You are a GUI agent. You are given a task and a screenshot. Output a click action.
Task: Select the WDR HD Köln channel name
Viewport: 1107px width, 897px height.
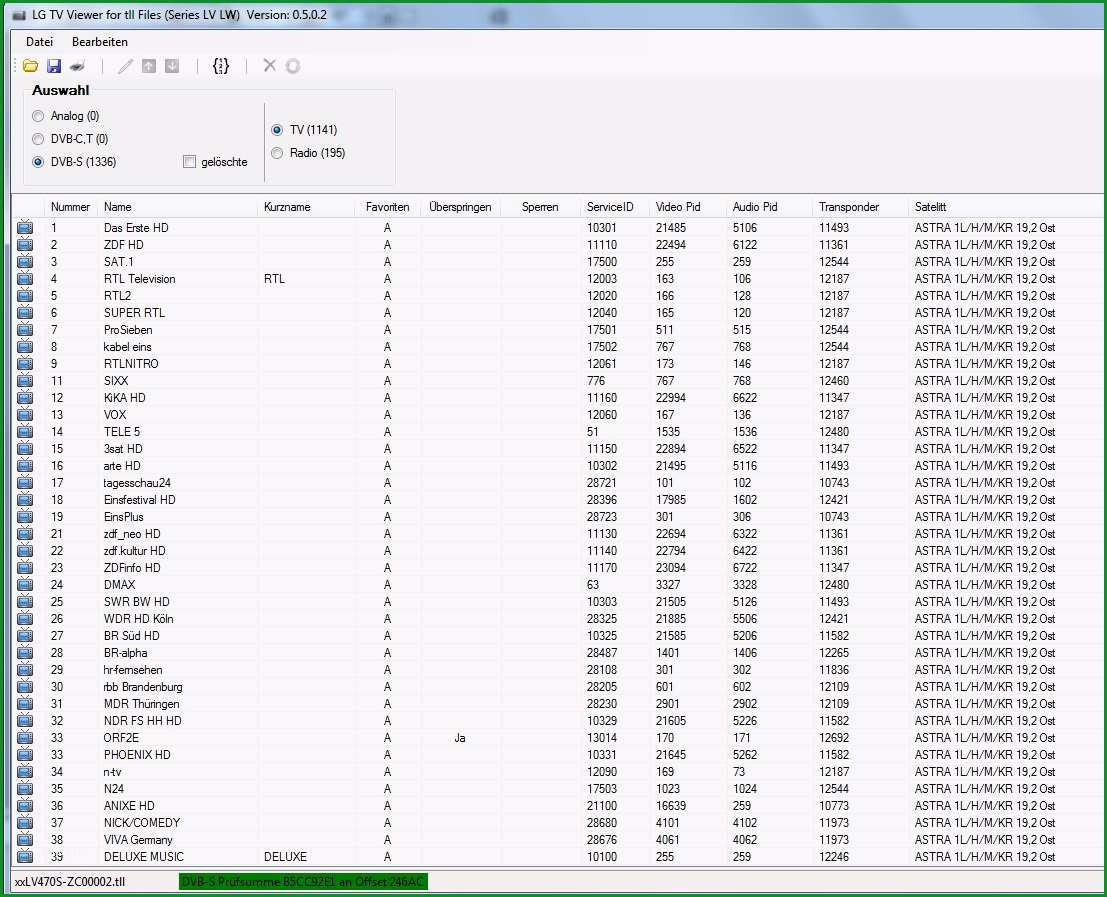(138, 619)
